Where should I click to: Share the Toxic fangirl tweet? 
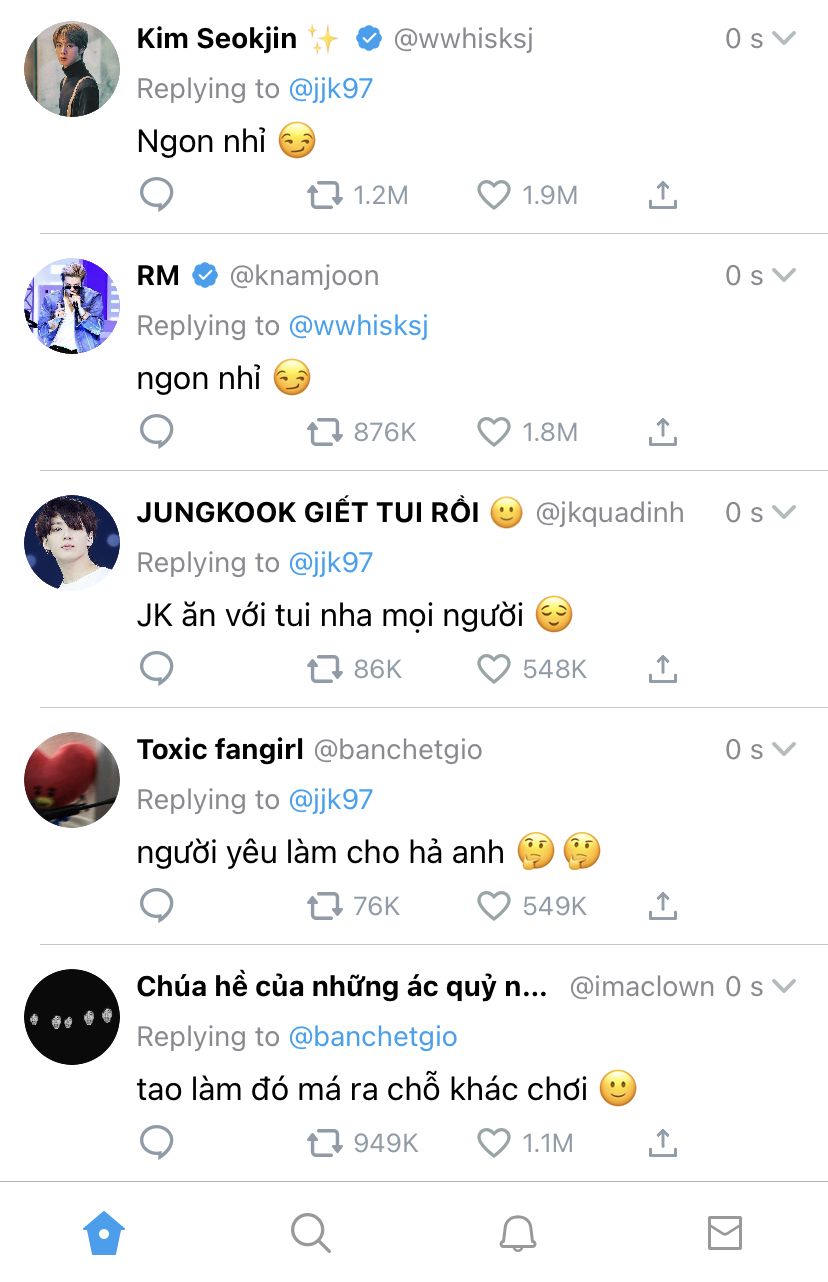(x=662, y=905)
